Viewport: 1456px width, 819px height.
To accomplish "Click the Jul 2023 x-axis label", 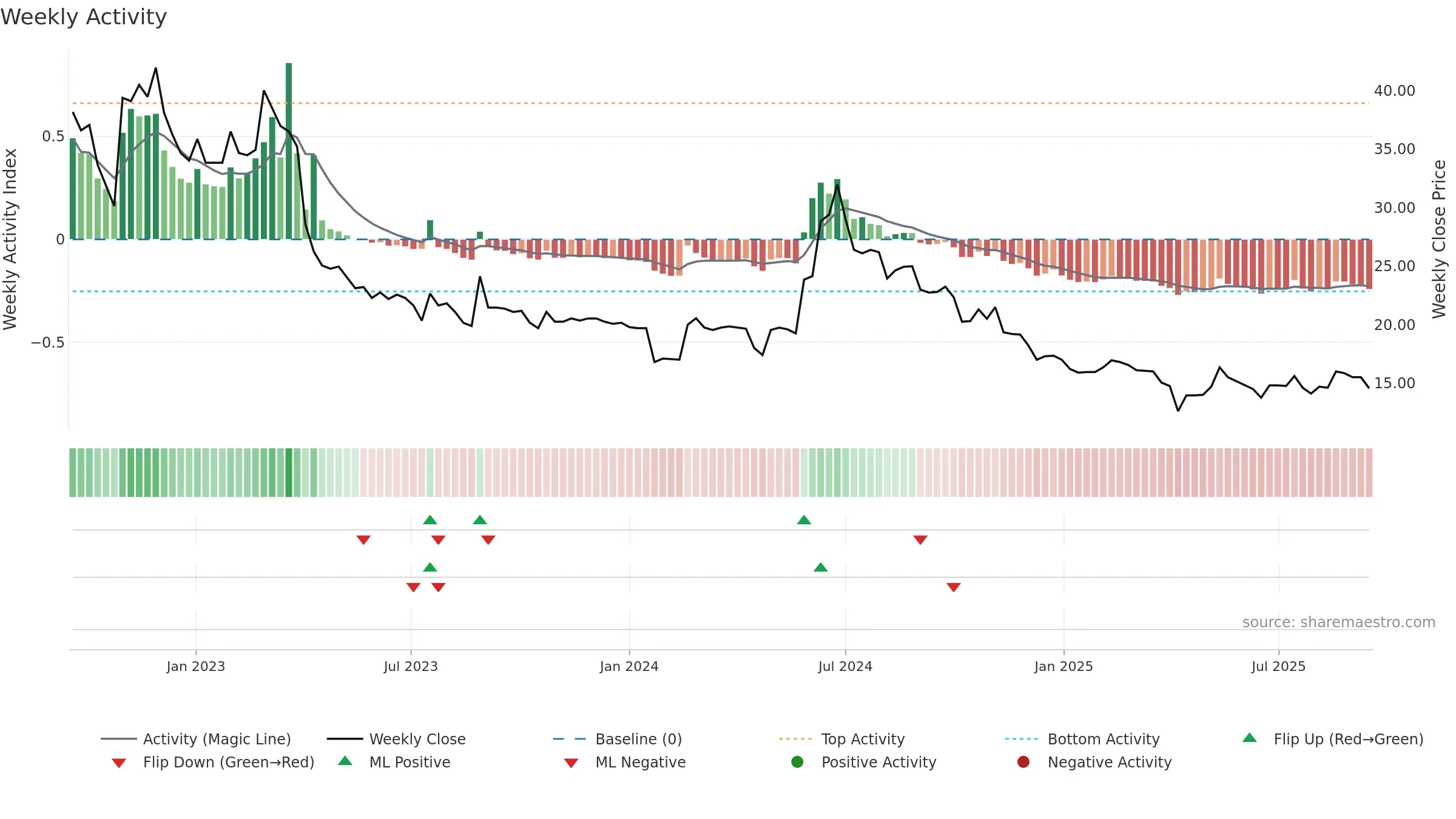I will pyautogui.click(x=411, y=667).
